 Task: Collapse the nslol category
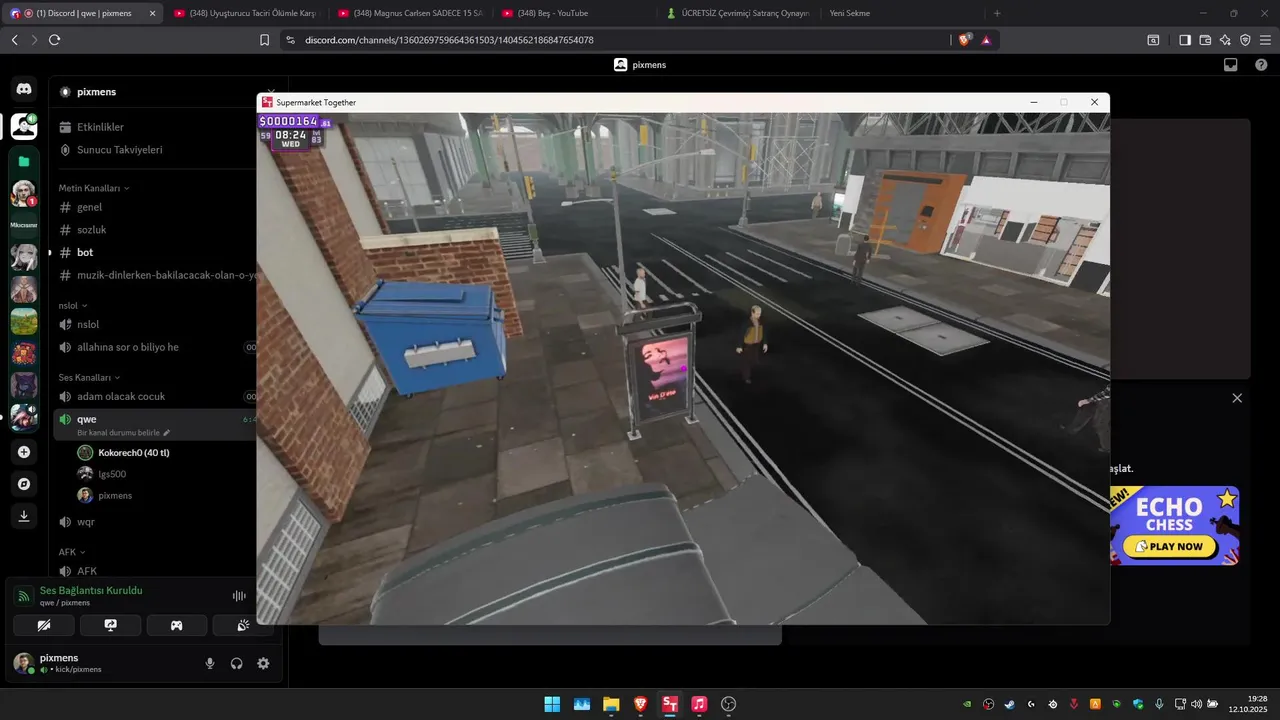click(x=73, y=305)
